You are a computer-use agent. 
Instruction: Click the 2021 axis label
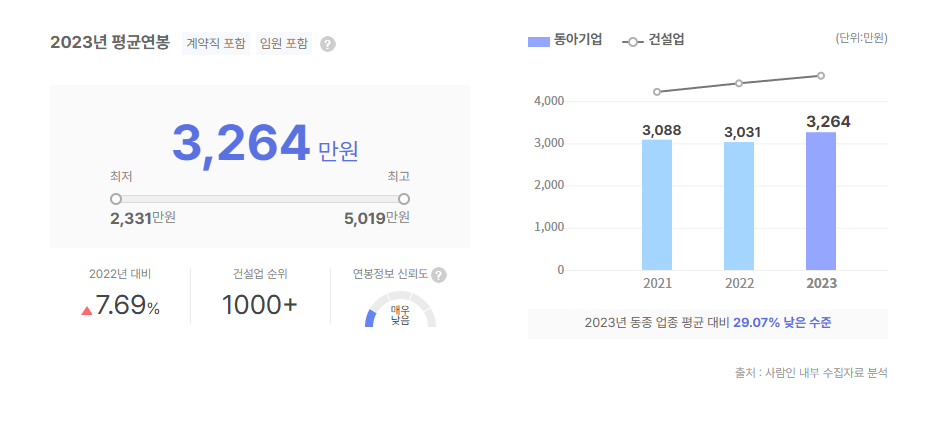coord(657,284)
